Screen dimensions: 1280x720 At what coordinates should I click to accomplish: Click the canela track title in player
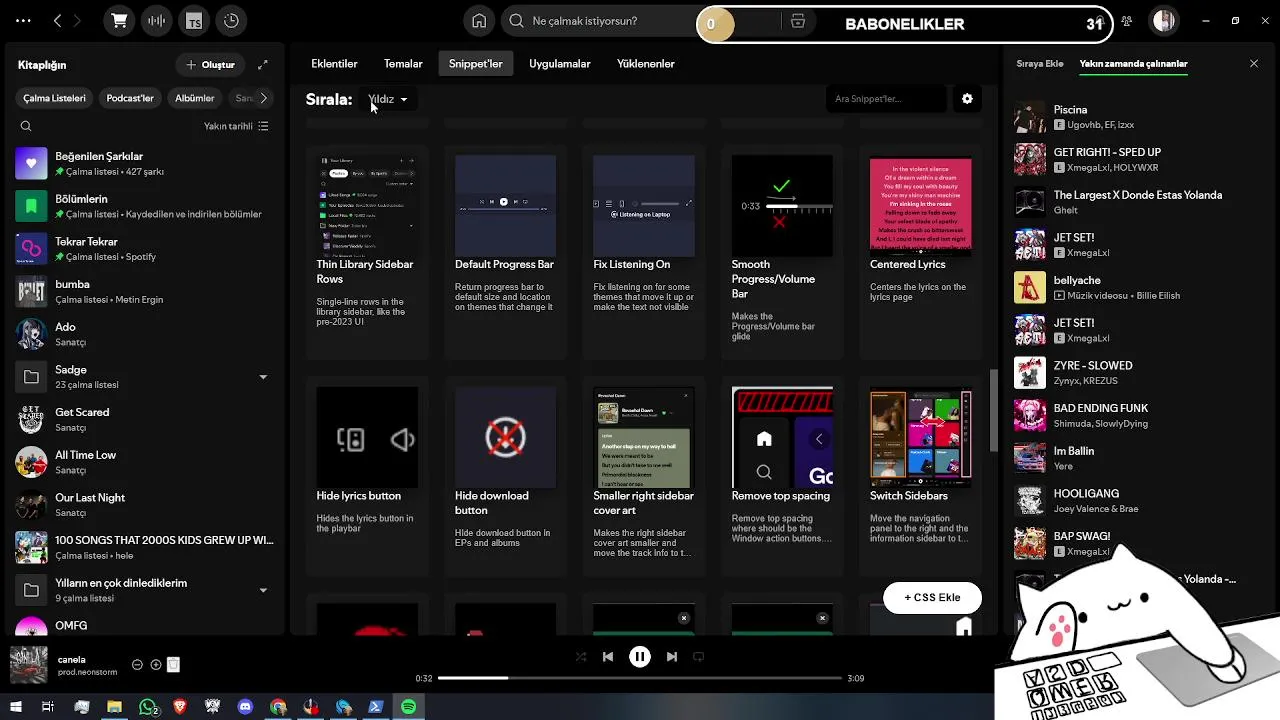tap(71, 660)
